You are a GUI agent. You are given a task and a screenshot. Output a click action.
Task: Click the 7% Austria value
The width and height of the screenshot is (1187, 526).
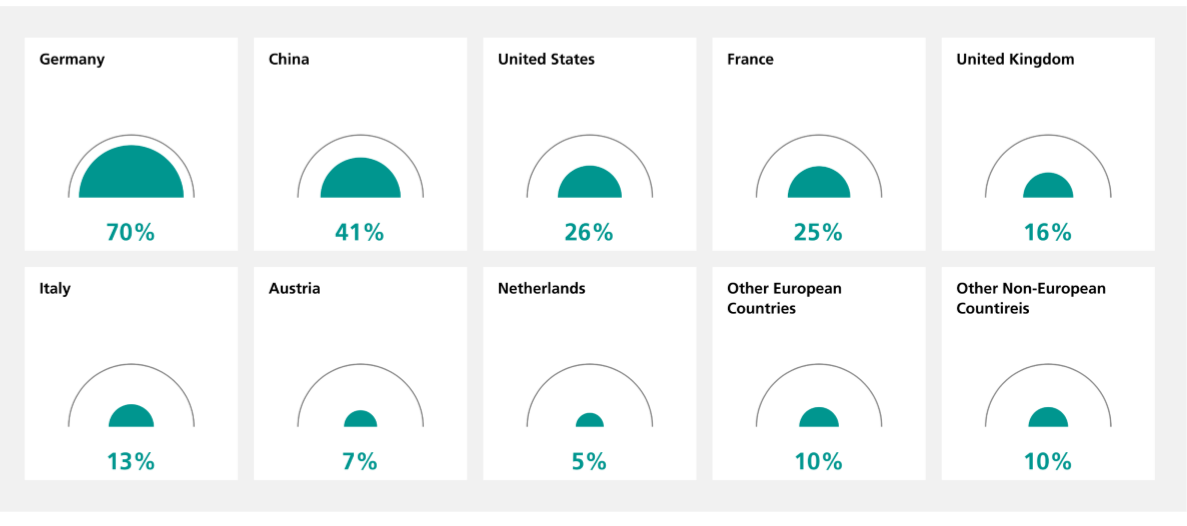pyautogui.click(x=360, y=462)
